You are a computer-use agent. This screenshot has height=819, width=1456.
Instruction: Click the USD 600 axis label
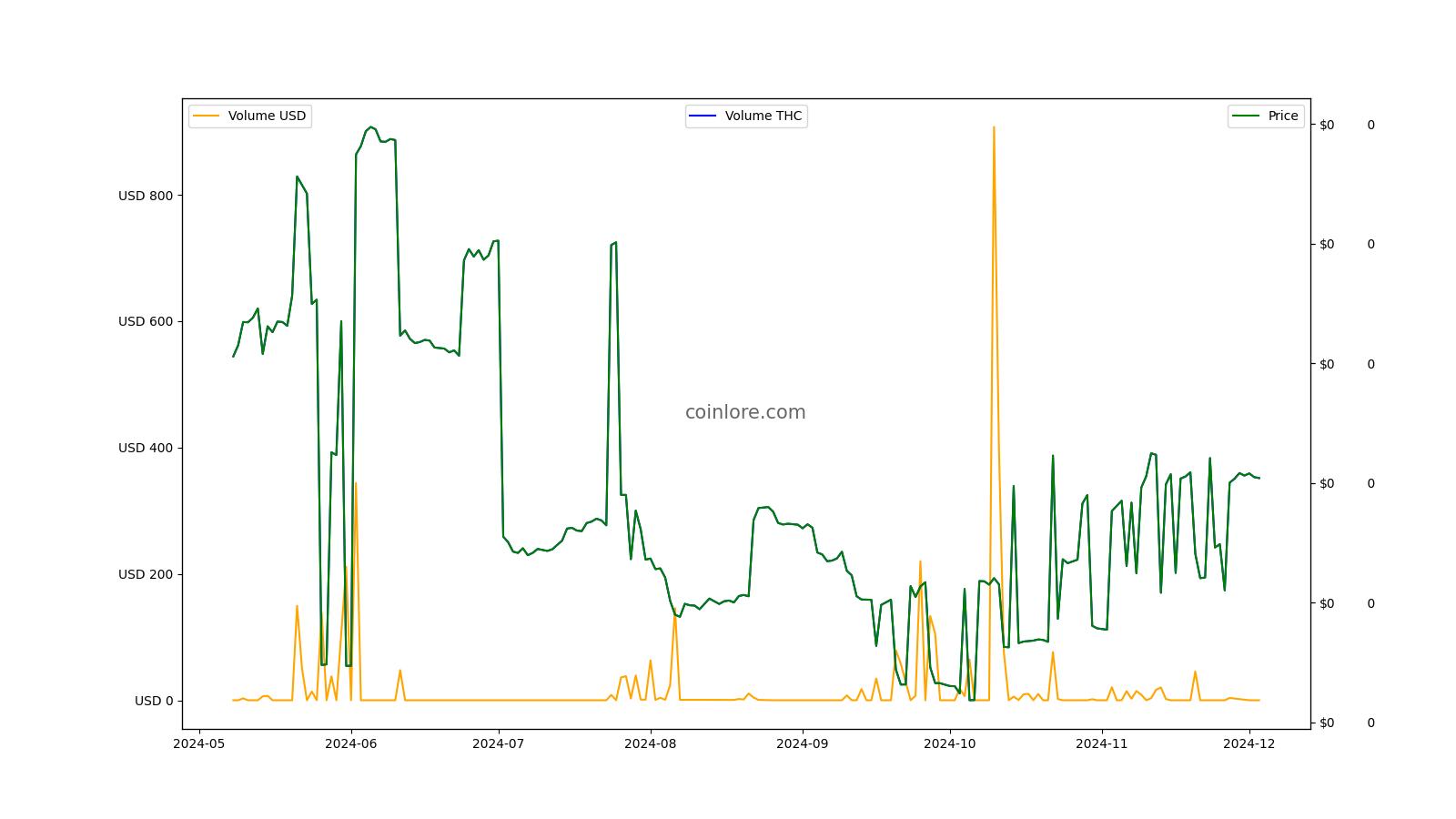[146, 322]
